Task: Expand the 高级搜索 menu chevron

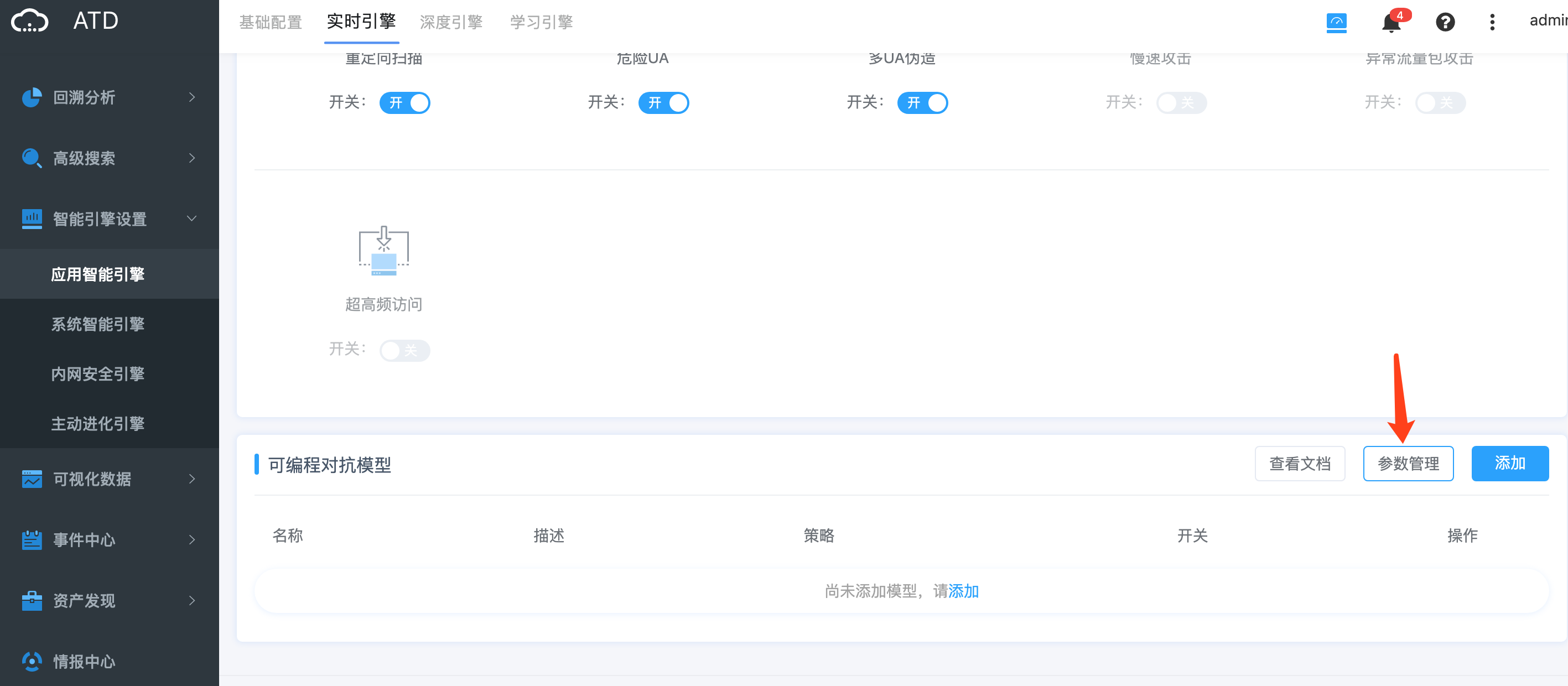Action: [x=192, y=158]
